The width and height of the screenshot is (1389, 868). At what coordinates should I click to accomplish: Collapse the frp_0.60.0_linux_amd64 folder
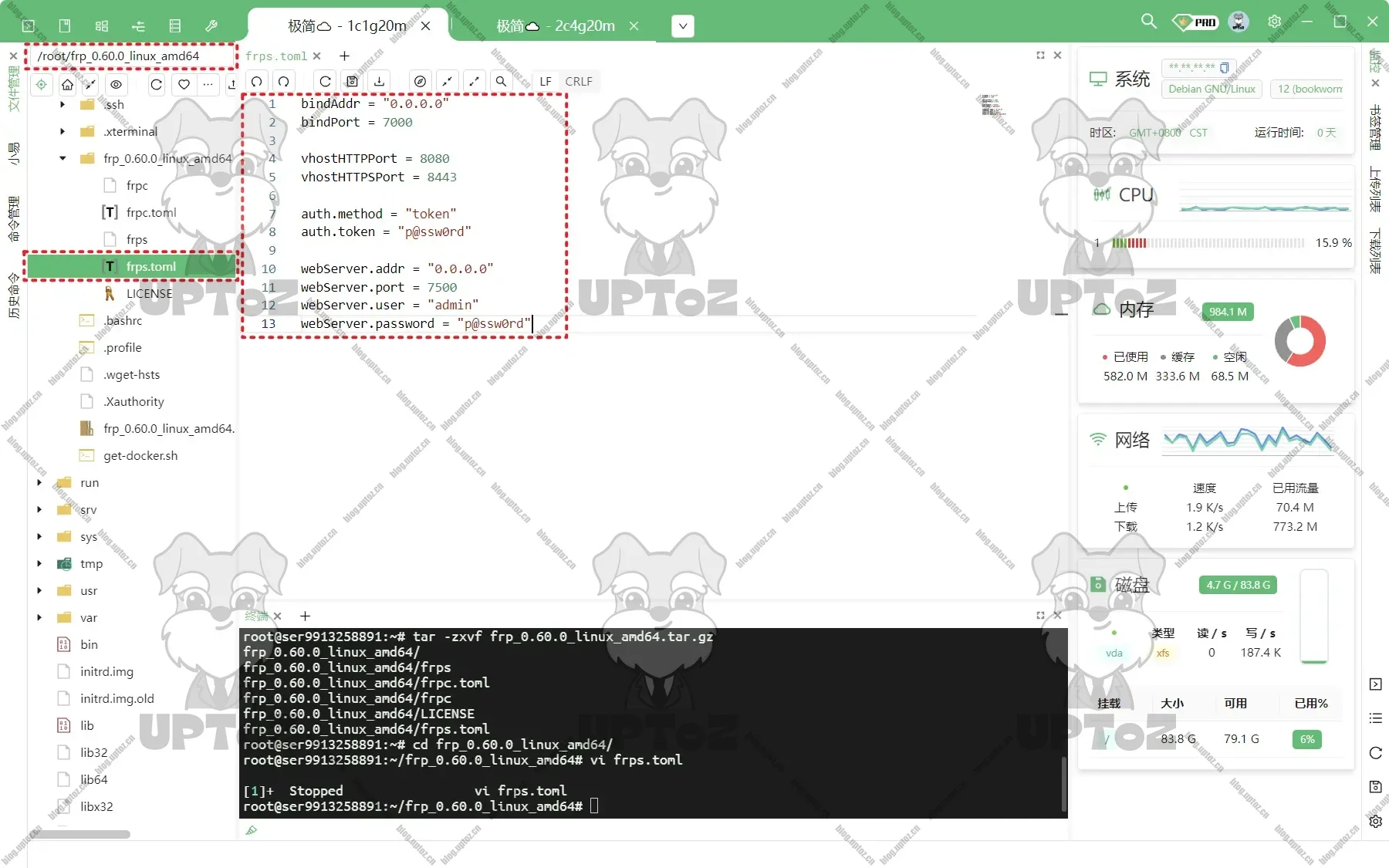(x=63, y=158)
